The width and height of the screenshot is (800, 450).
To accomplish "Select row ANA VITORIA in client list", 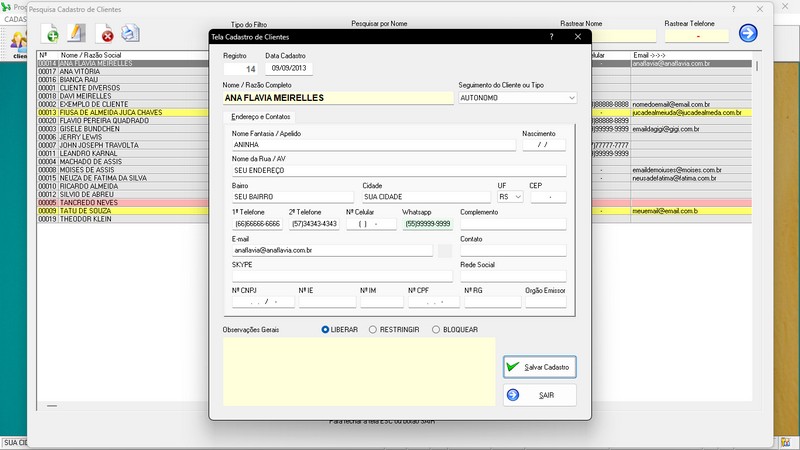I will coord(122,72).
